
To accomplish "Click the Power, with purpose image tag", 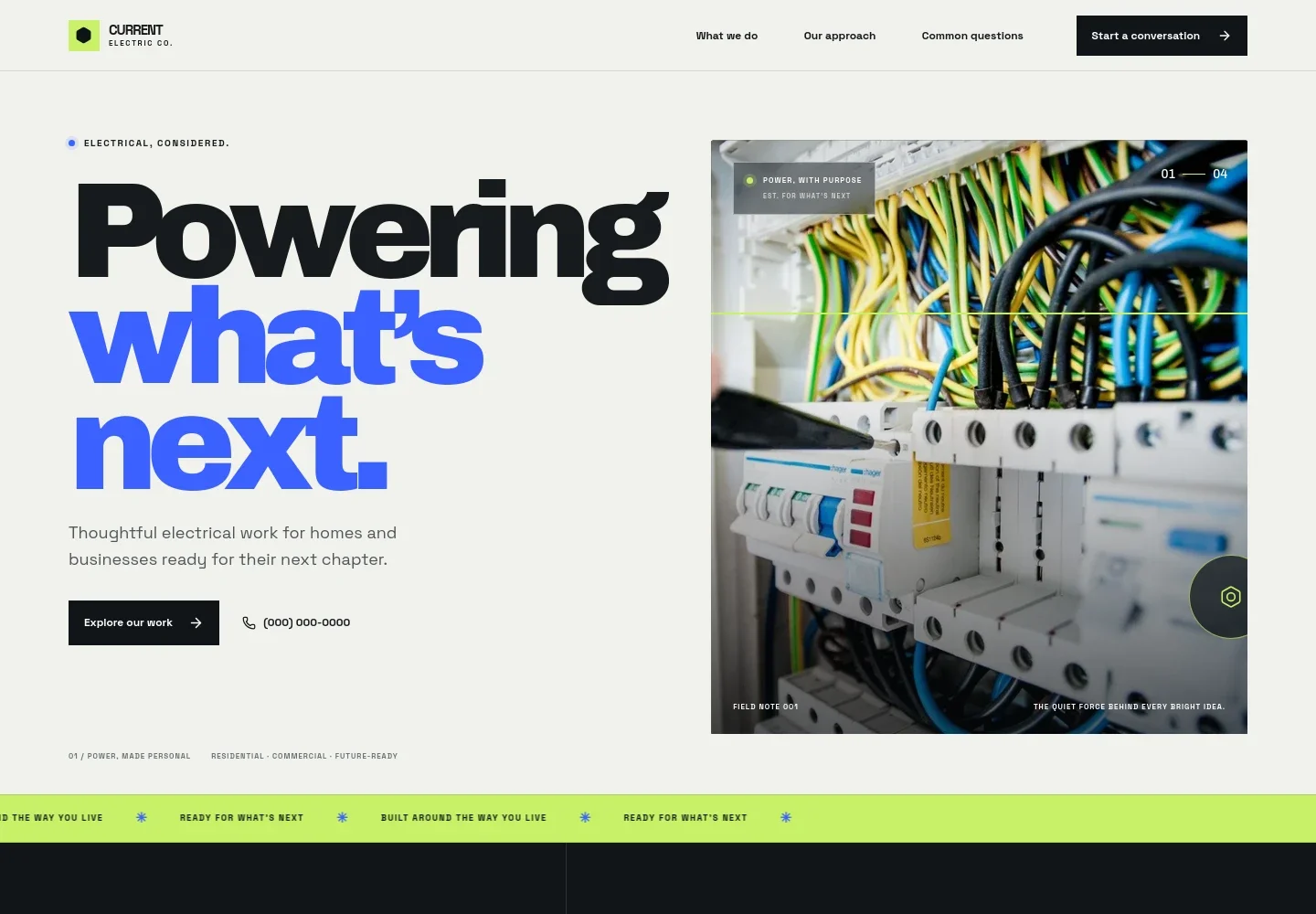I will [x=804, y=187].
